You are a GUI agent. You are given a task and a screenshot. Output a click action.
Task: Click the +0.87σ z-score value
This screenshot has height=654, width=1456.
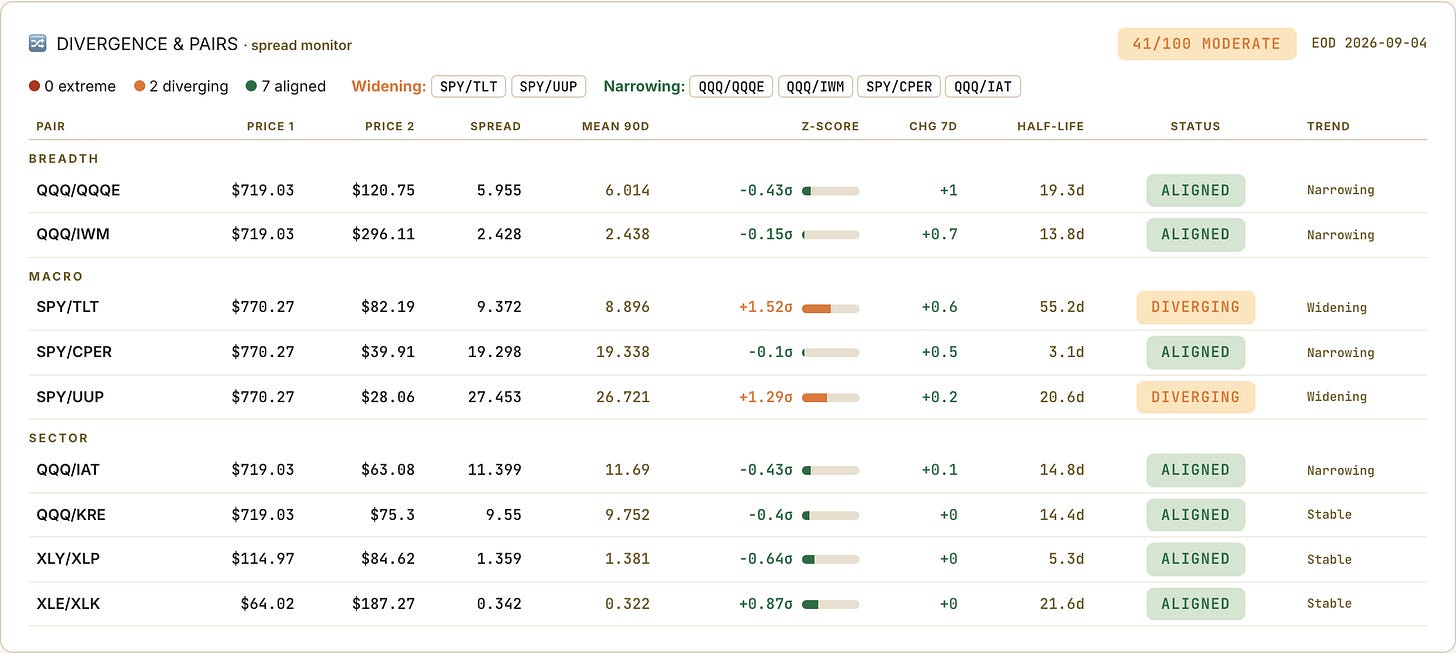766,604
